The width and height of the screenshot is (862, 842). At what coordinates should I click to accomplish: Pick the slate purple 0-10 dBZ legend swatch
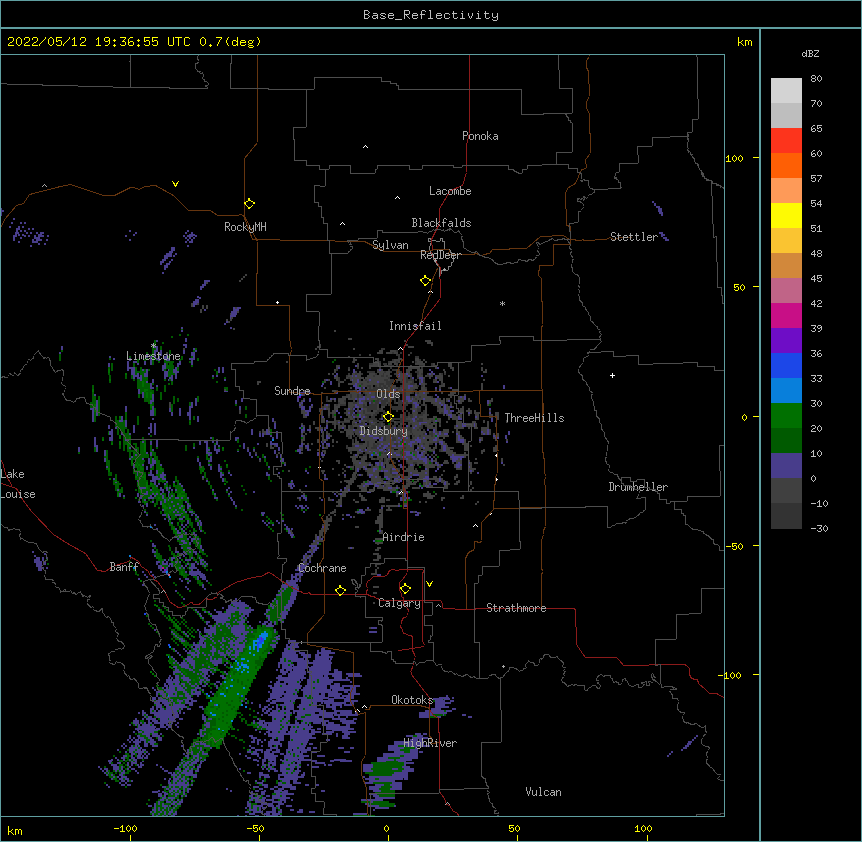786,466
